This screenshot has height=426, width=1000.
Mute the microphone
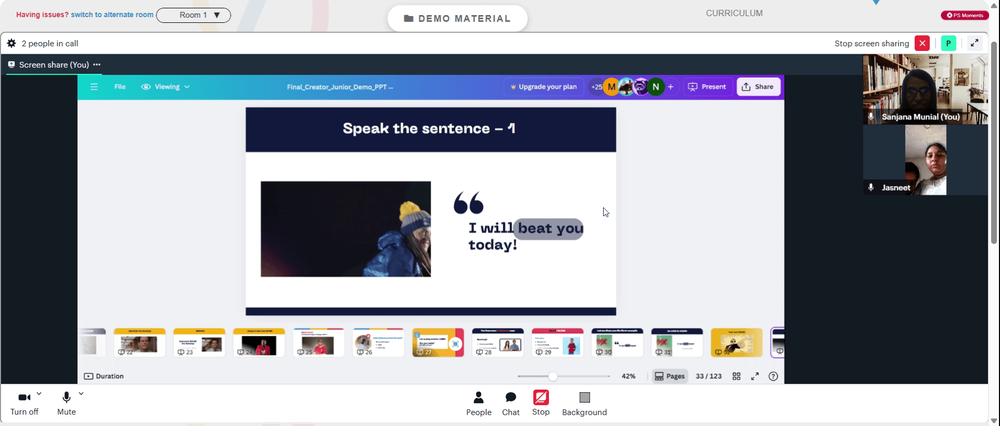(x=66, y=404)
